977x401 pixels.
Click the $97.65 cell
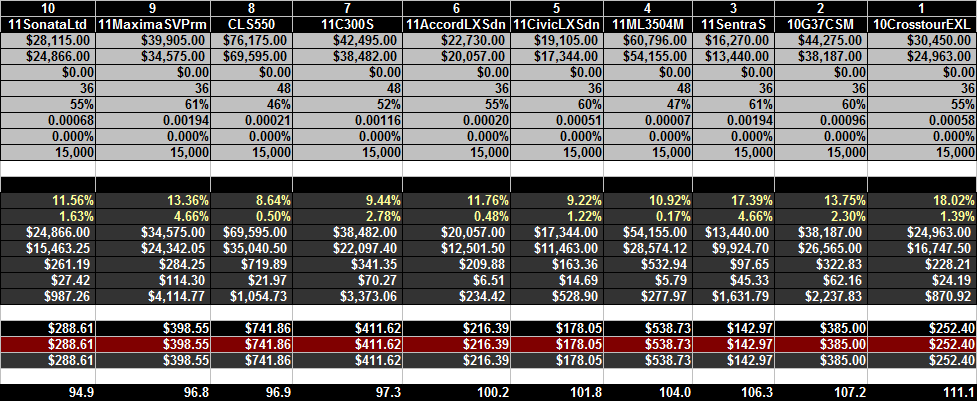click(733, 264)
